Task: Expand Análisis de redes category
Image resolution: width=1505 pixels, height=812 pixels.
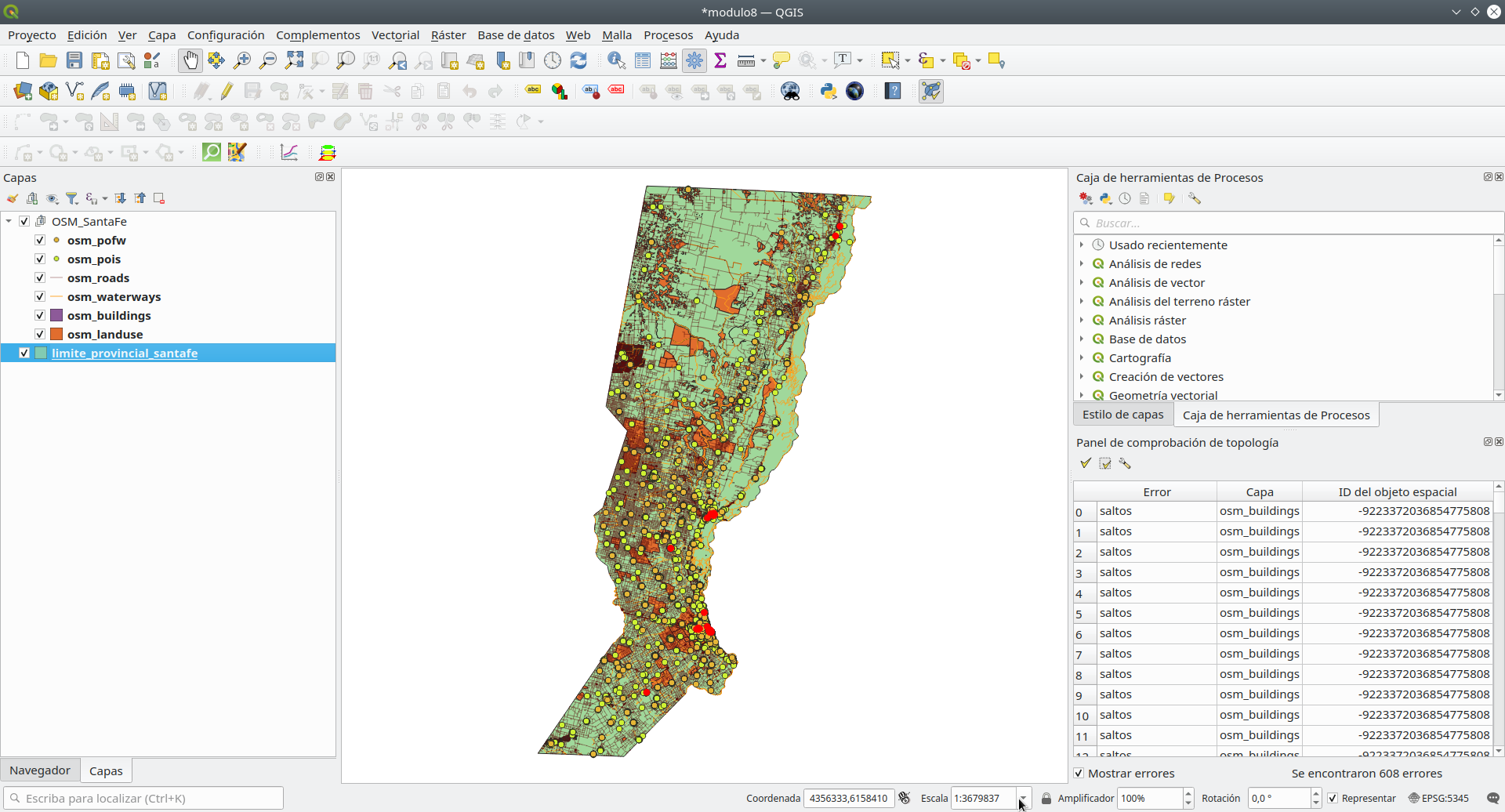Action: (x=1082, y=263)
